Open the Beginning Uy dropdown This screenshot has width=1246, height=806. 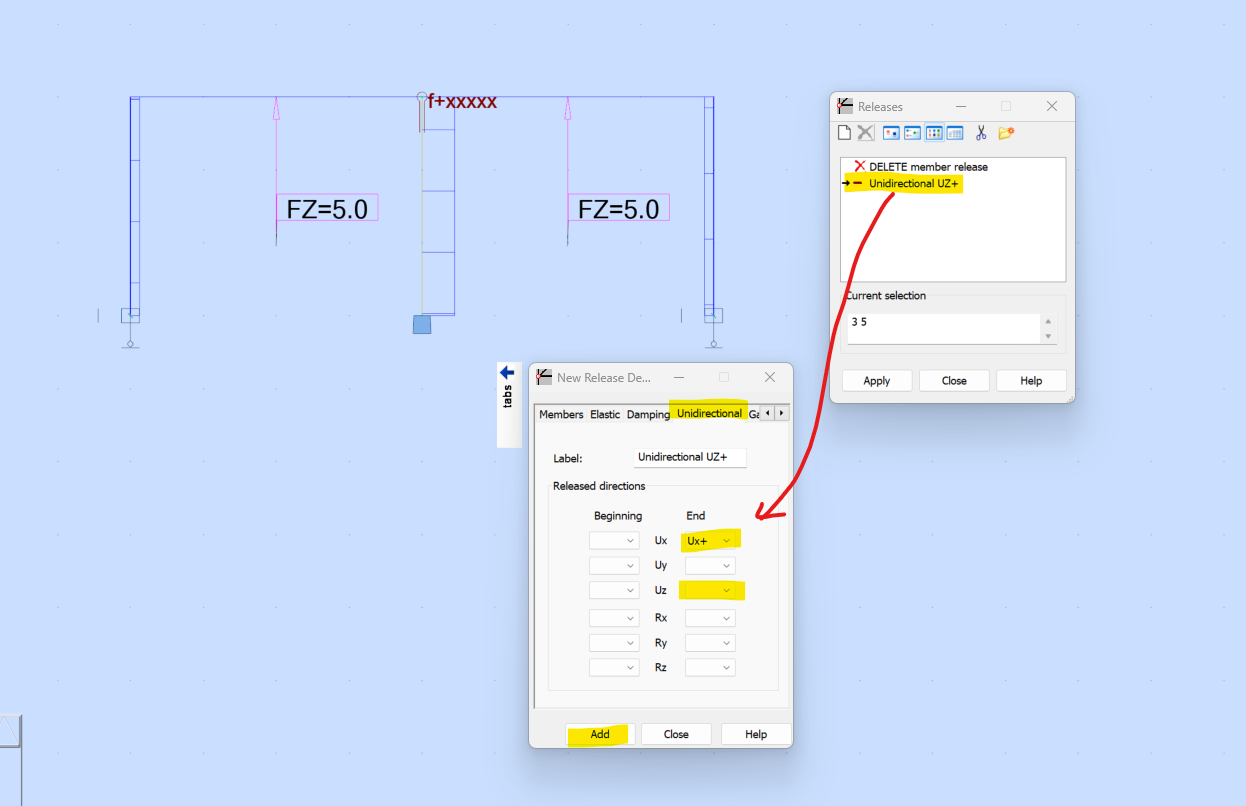click(614, 565)
